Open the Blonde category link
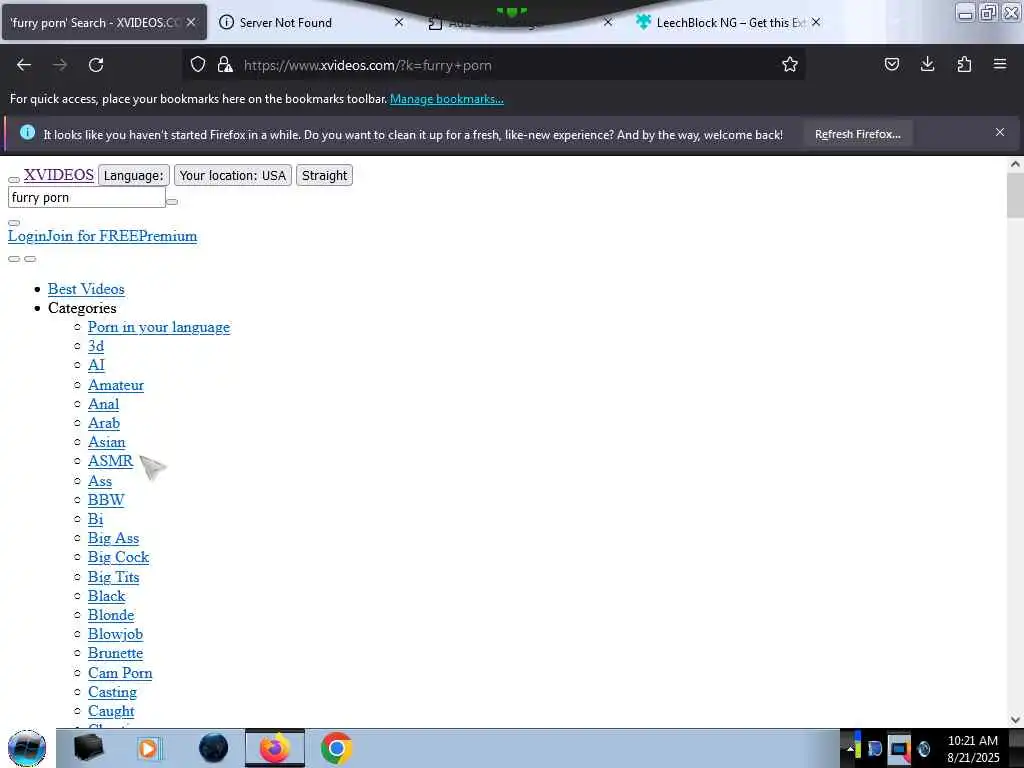The width and height of the screenshot is (1024, 768). [111, 615]
